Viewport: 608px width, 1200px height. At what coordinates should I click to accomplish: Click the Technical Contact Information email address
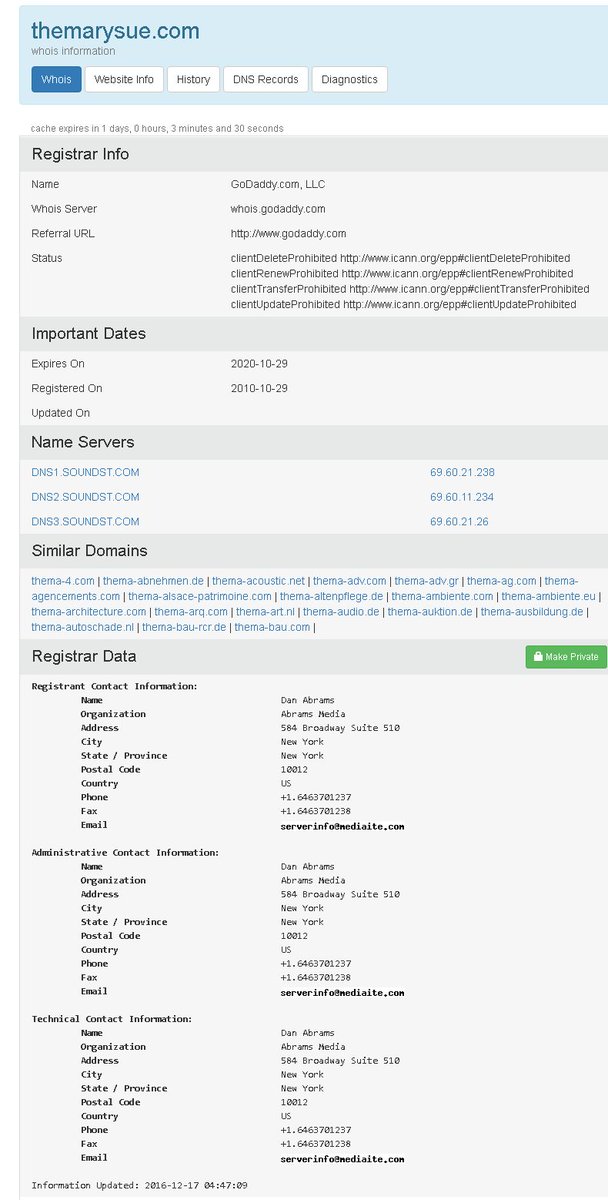tap(342, 1158)
